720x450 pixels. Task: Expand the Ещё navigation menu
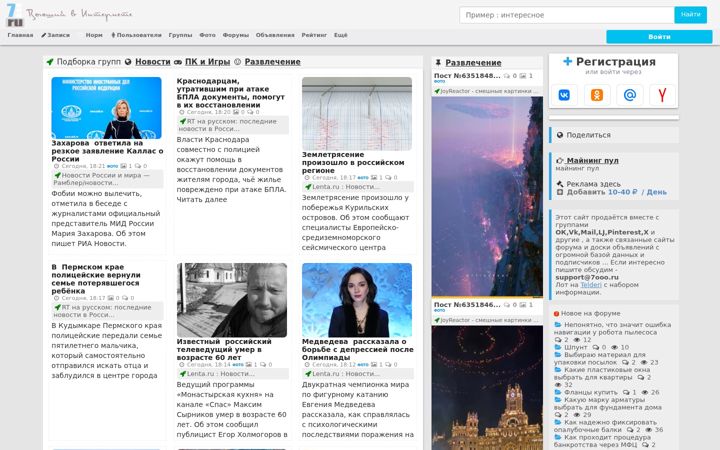tap(340, 35)
